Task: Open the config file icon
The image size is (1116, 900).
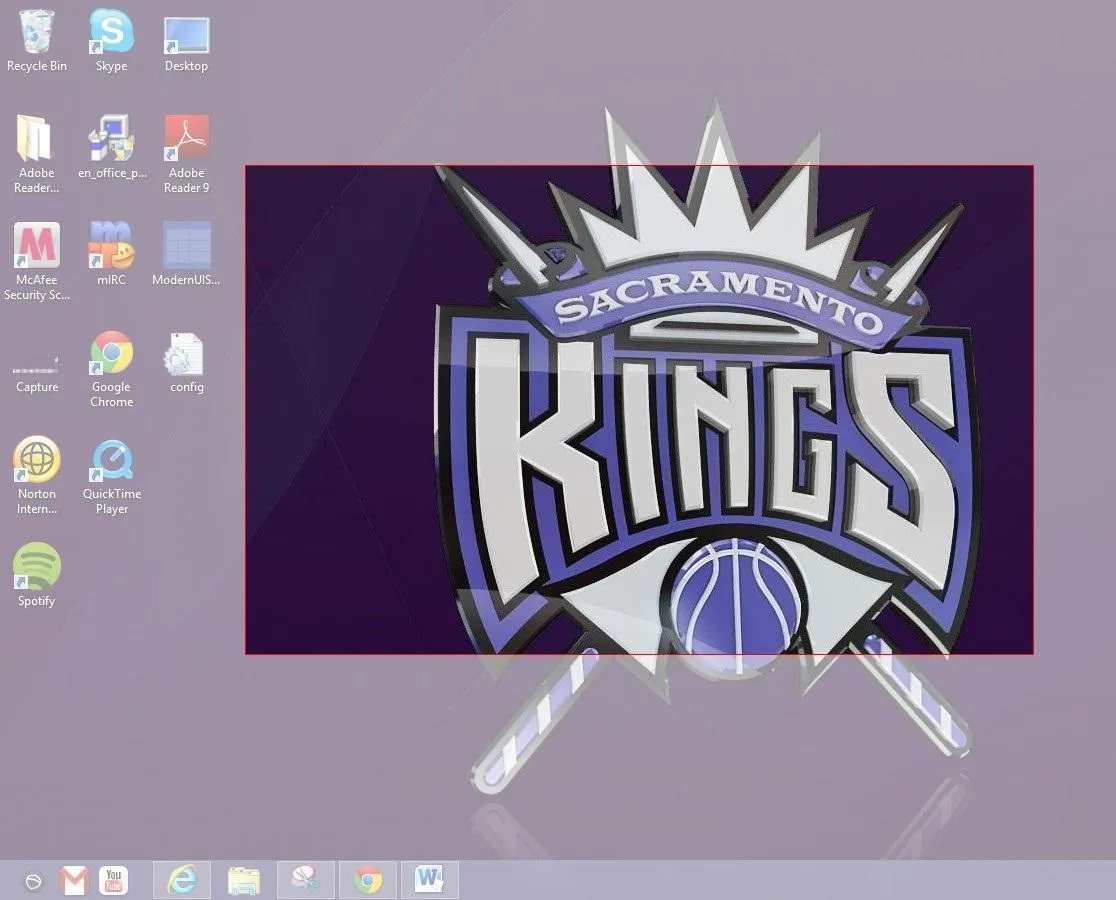Action: [x=184, y=354]
